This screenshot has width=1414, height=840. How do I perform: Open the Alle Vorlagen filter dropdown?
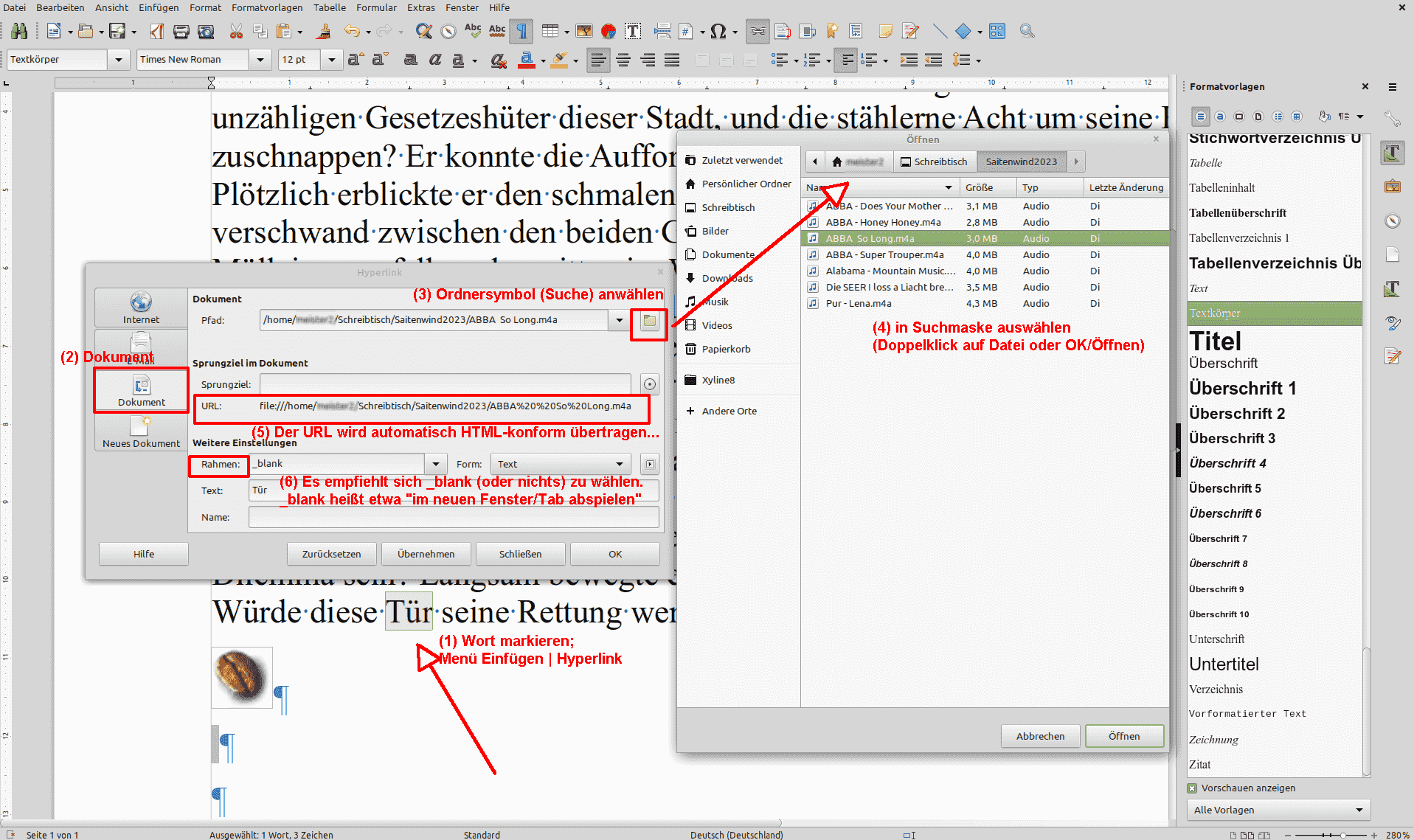[x=1278, y=810]
